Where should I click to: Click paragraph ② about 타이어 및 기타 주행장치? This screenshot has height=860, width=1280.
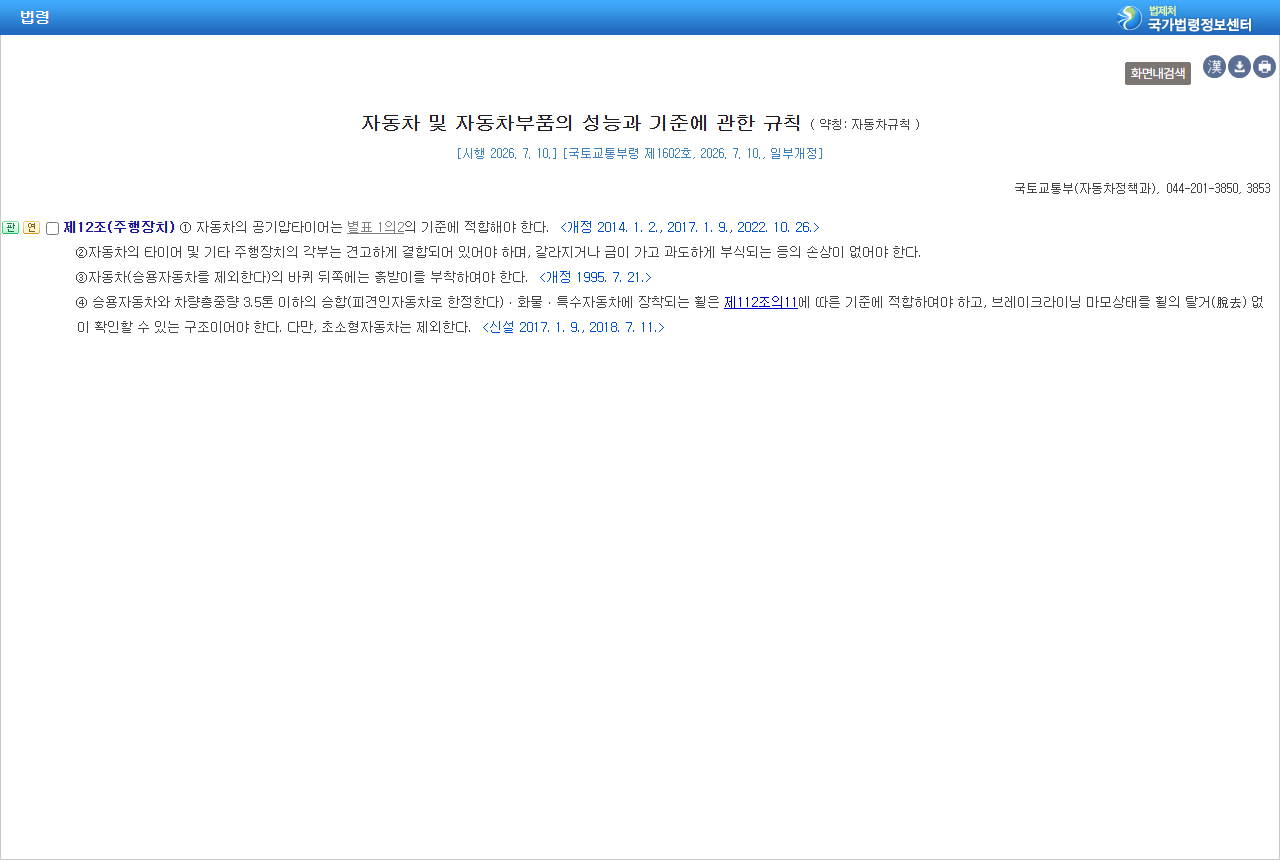[x=498, y=252]
